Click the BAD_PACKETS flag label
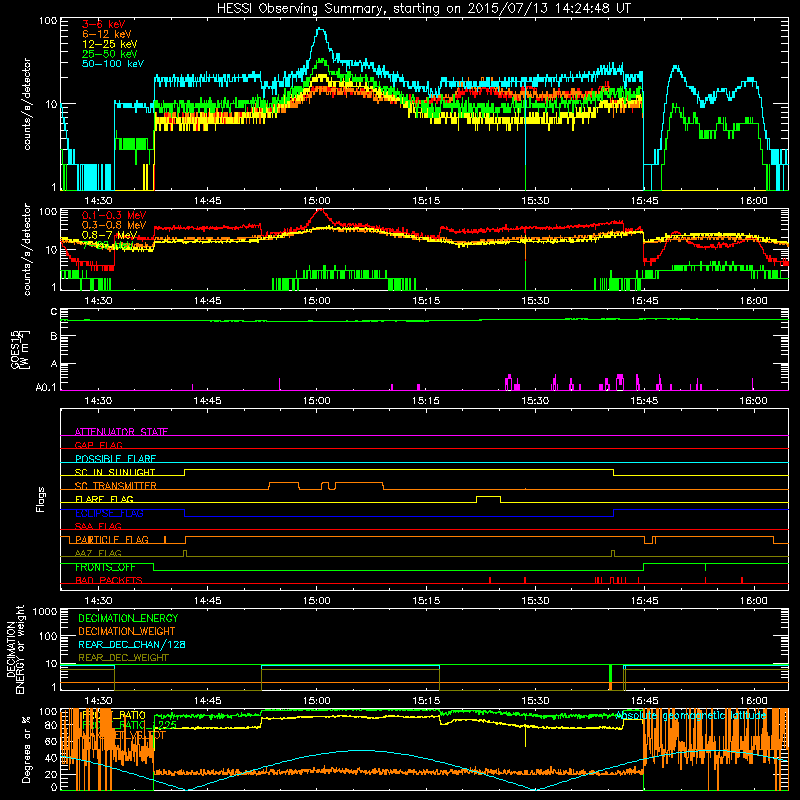The image size is (800, 800). (x=109, y=580)
